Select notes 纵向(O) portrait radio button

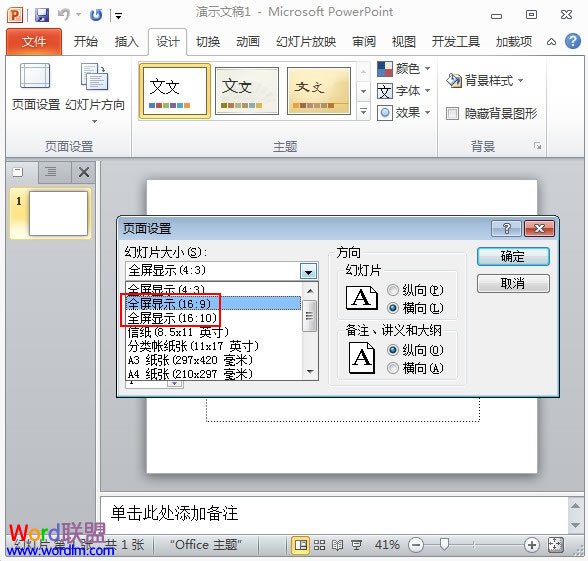tap(392, 350)
